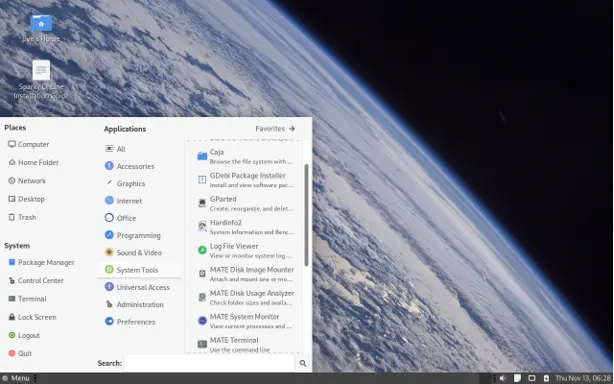
Task: Launch GDebi Package Installer
Action: point(246,180)
